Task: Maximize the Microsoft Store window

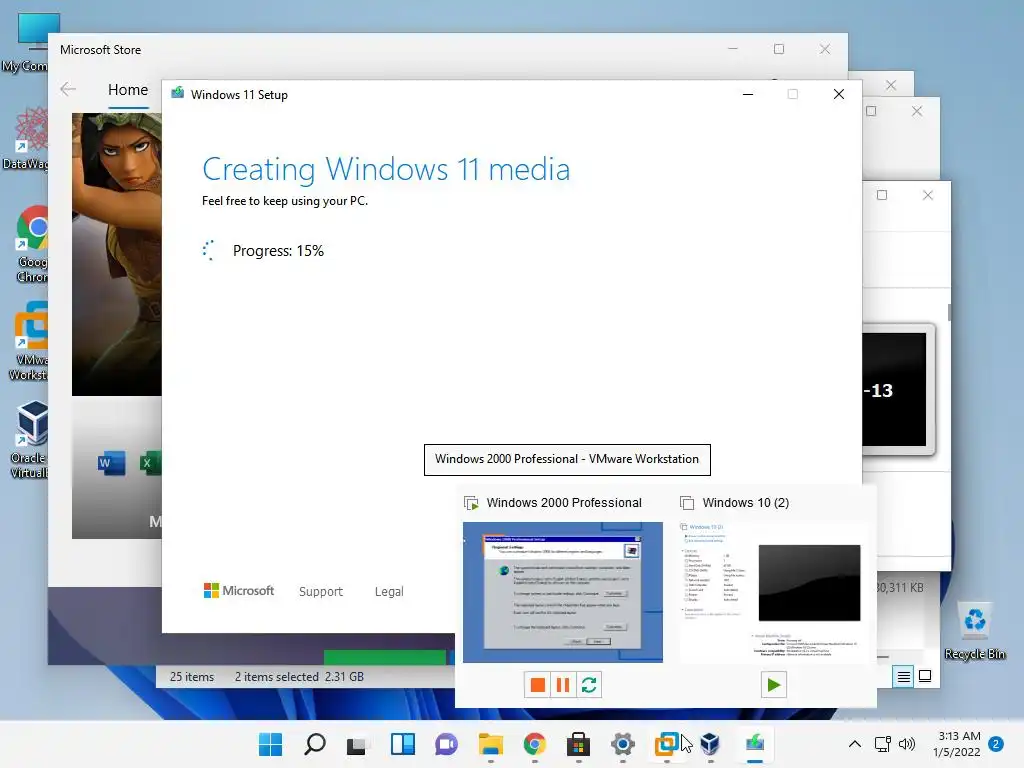Action: point(778,50)
